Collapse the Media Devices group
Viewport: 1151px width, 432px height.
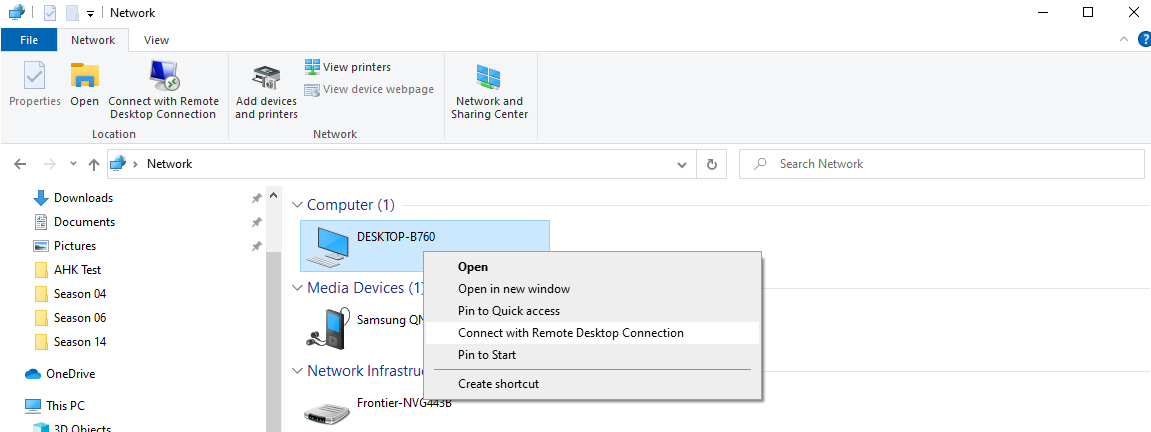(297, 288)
